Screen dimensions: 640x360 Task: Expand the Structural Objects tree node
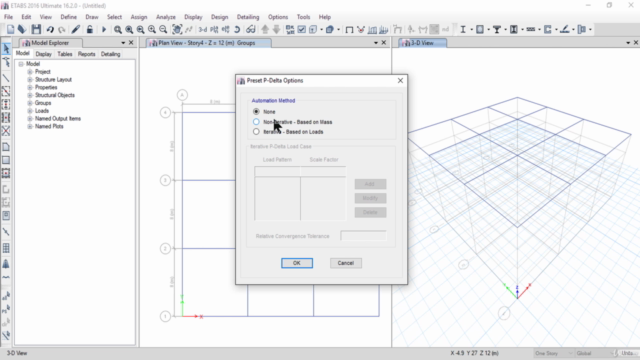point(30,95)
